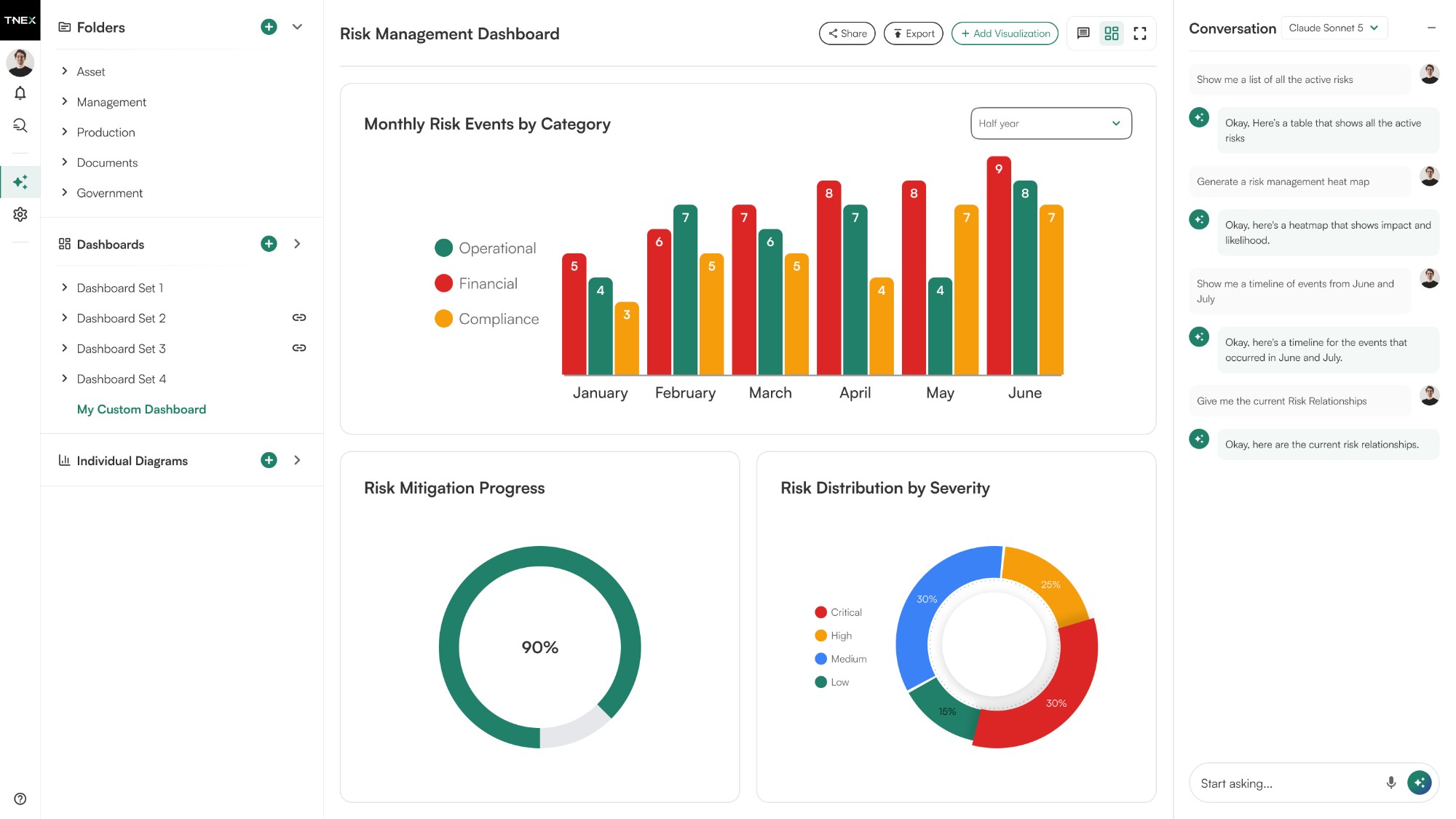Screen dimensions: 1456x819
Task: Switch to grid layout view icon
Action: coord(1112,33)
